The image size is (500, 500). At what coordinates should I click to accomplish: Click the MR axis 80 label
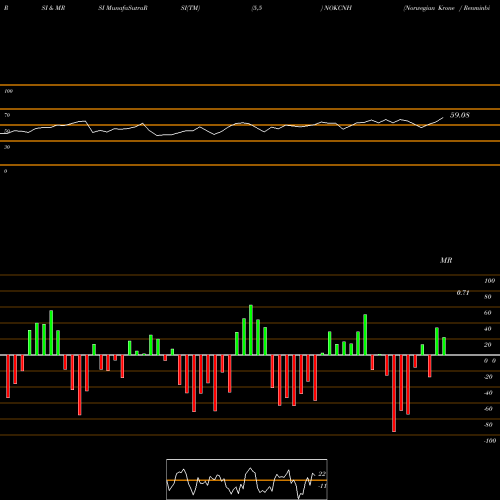pos(488,297)
